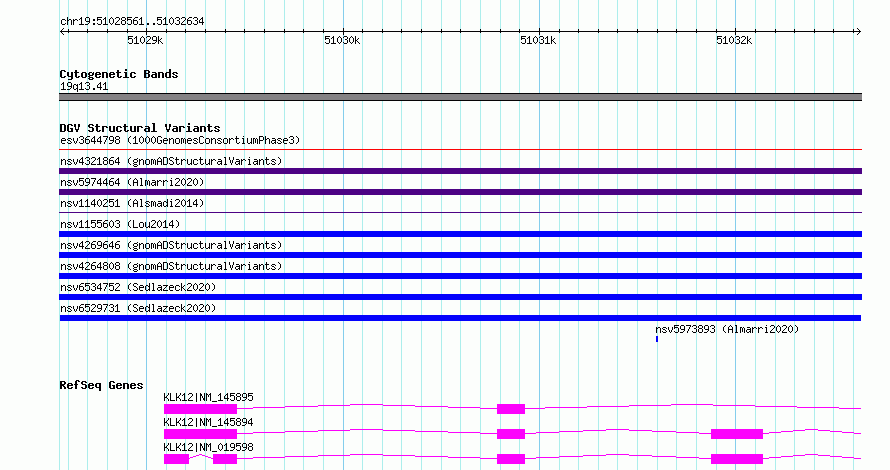
Task: Open nsv6529731 Sedlazeck2020 variant label
Action: 138,308
